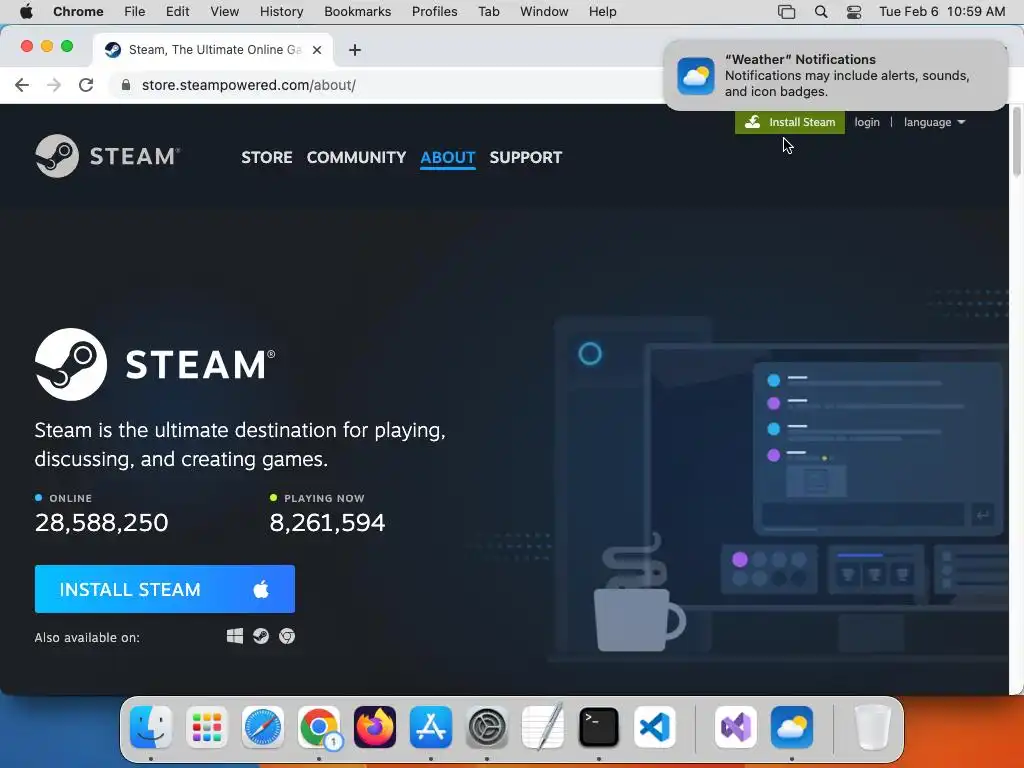Expand the language dropdown

pos(934,122)
